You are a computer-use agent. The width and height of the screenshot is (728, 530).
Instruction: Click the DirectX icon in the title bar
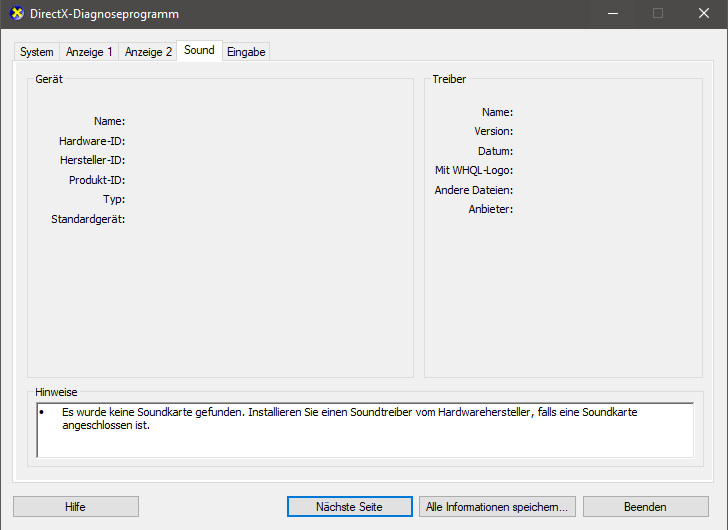point(17,13)
